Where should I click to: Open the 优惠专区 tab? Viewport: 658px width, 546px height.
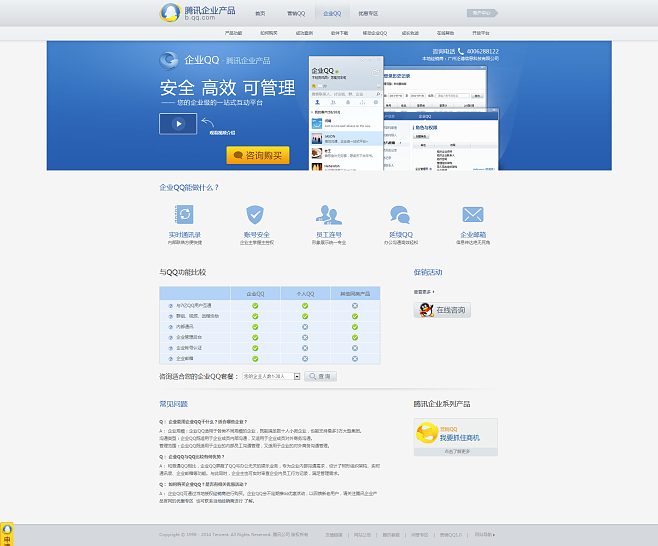[x=368, y=13]
